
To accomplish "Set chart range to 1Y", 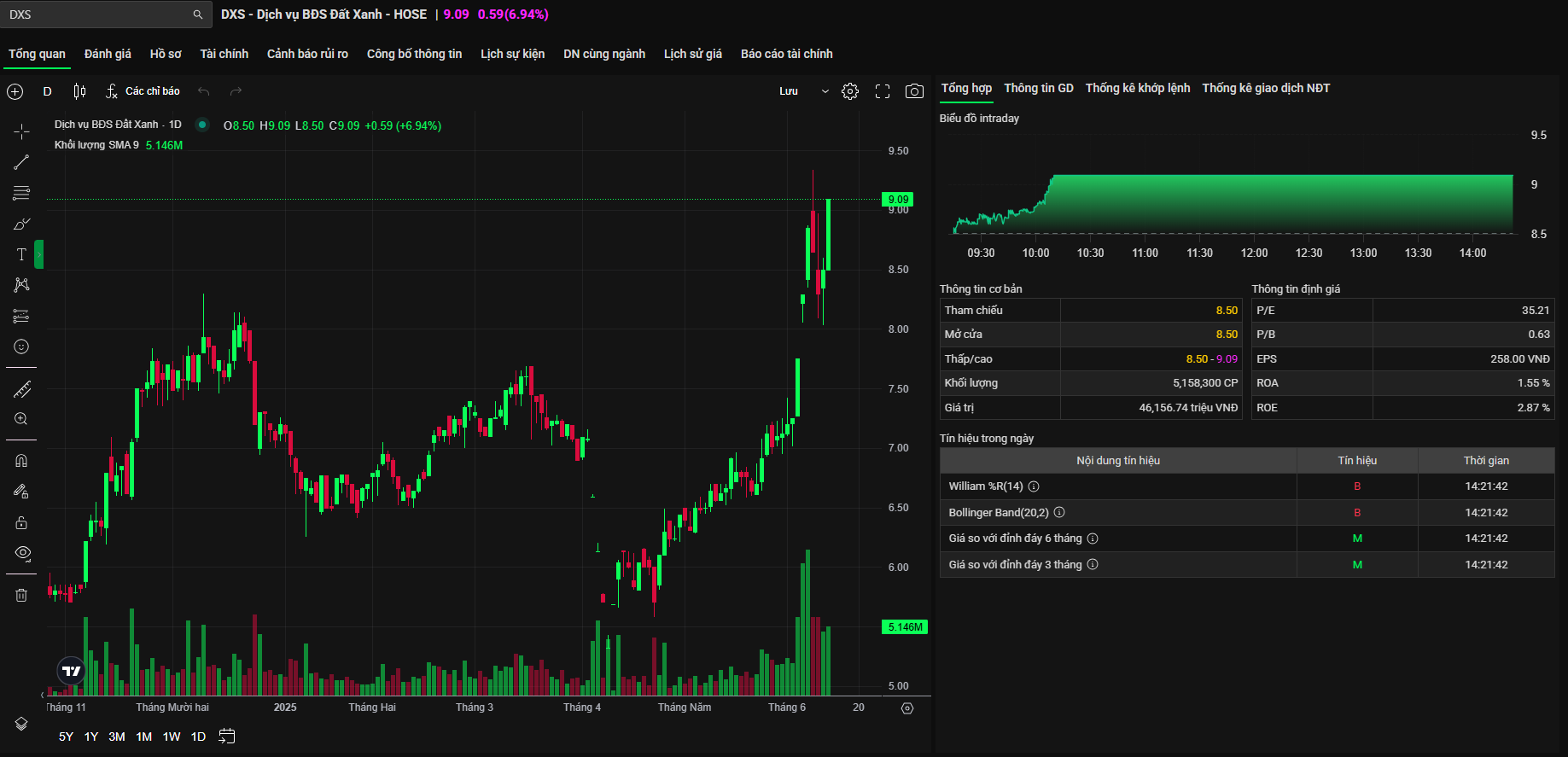I will tap(91, 737).
